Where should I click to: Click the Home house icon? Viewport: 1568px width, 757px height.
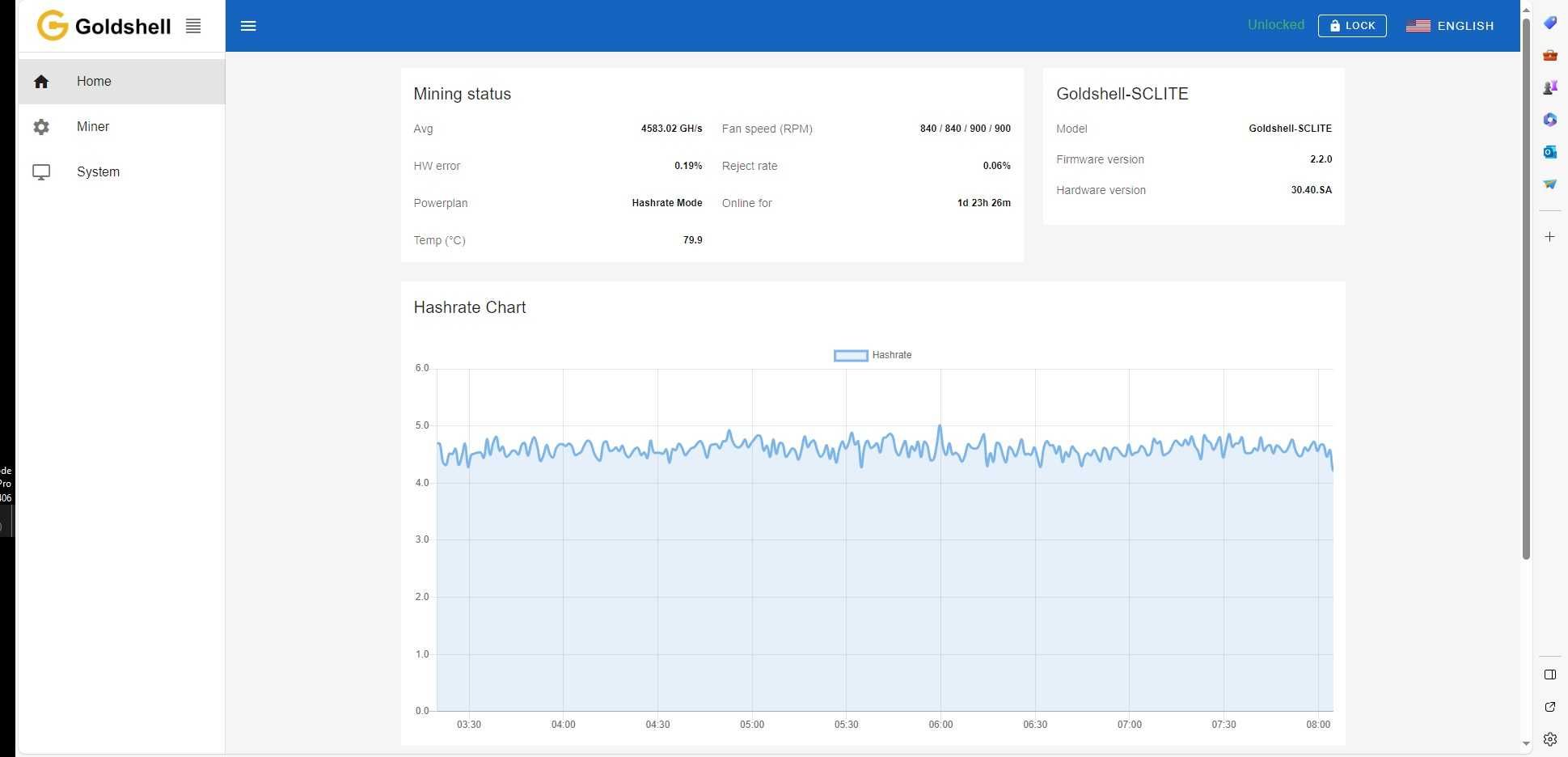tap(41, 81)
